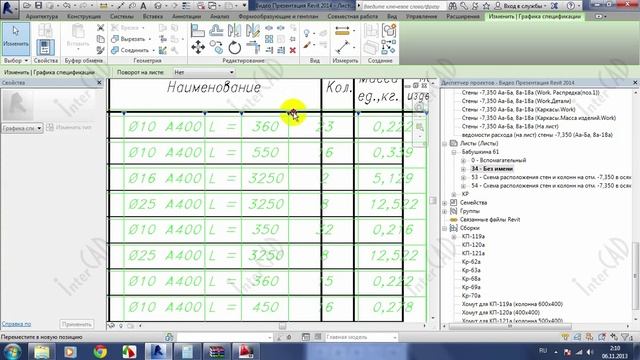Open the Системы ribbon tab
The width and height of the screenshot is (640, 360).
tap(122, 17)
